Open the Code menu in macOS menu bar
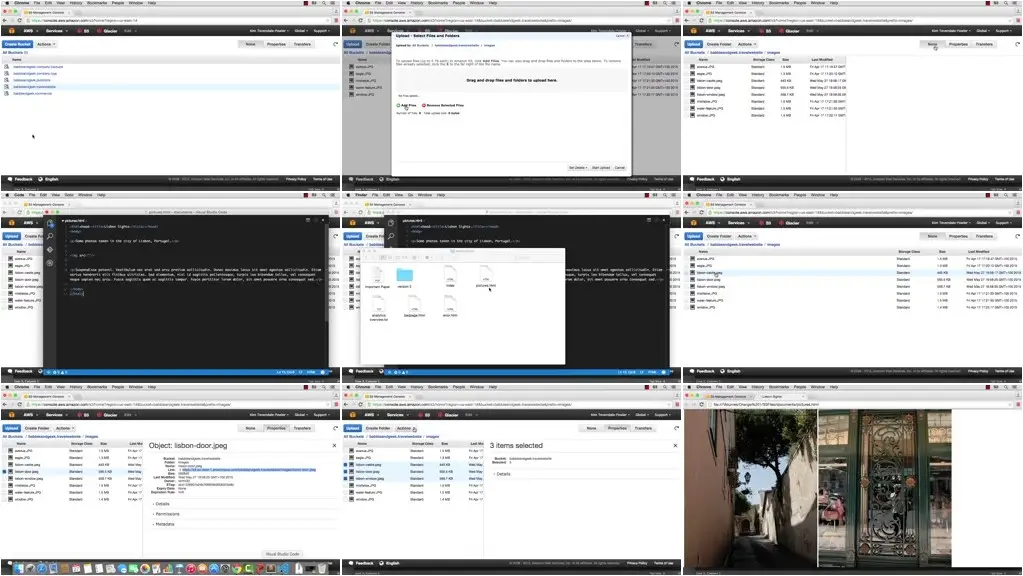Image resolution: width=1023 pixels, height=576 pixels. pos(19,194)
